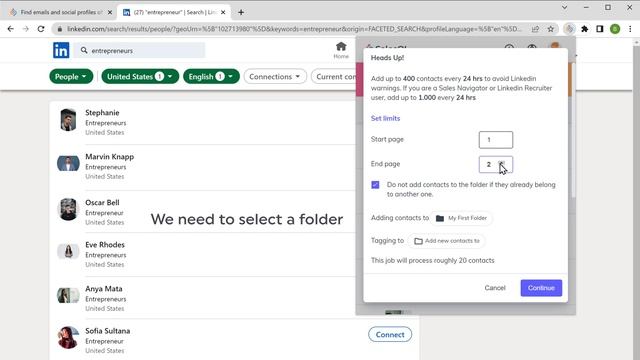The width and height of the screenshot is (640, 360).
Task: Open Eve Rhodes's profile link
Action: point(105,245)
